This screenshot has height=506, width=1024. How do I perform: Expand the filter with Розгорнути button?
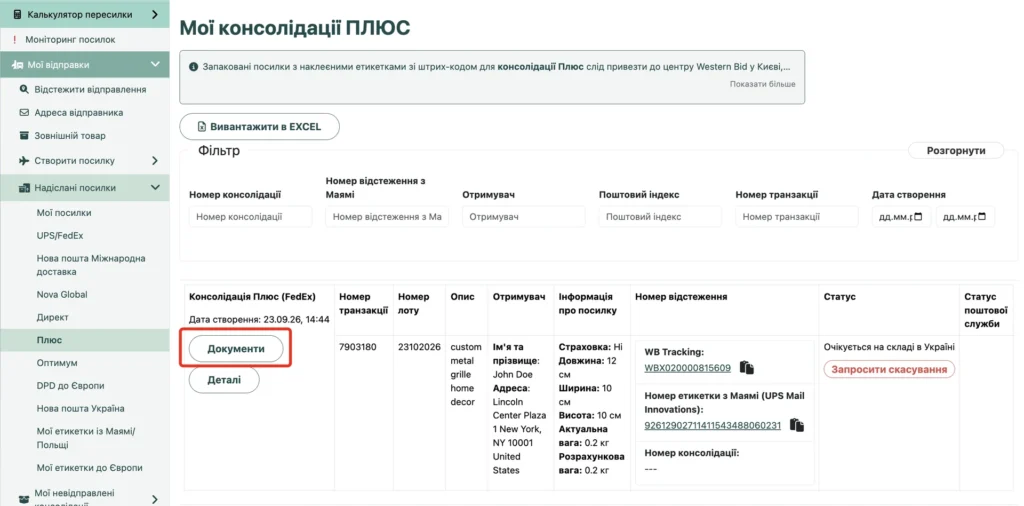tap(956, 150)
